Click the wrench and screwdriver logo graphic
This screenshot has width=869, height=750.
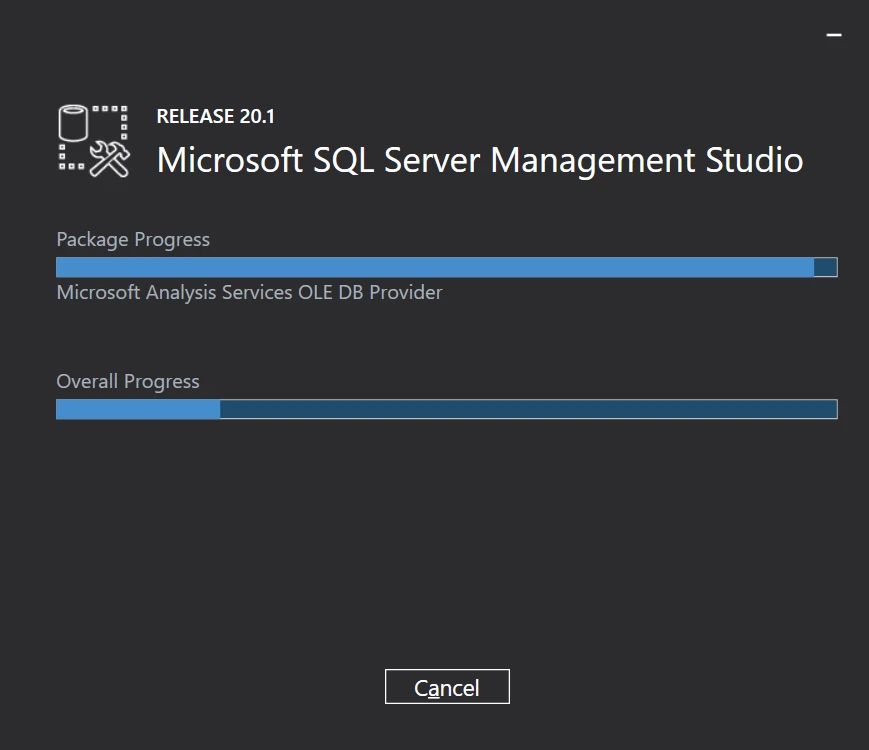(x=110, y=159)
